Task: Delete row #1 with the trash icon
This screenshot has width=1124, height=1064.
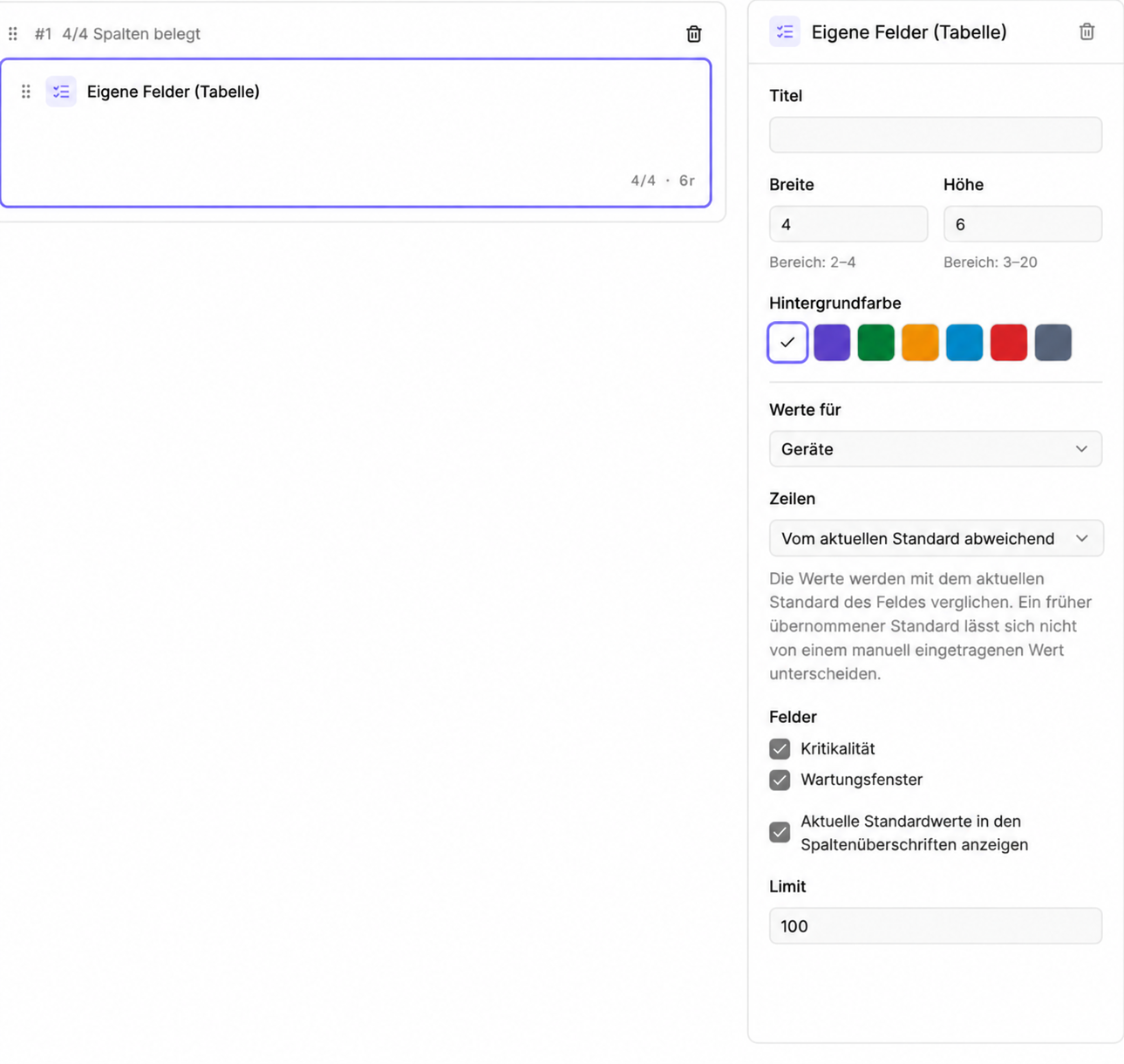Action: (693, 34)
